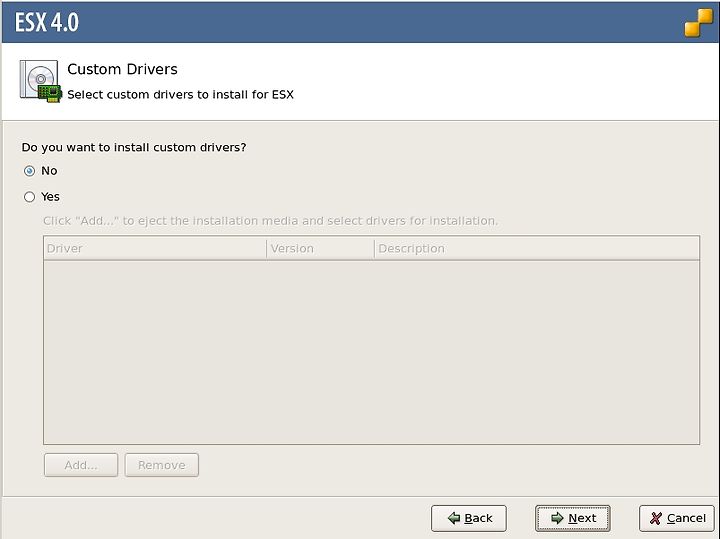
Task: Click the VMware logo icon in header
Action: coord(698,22)
